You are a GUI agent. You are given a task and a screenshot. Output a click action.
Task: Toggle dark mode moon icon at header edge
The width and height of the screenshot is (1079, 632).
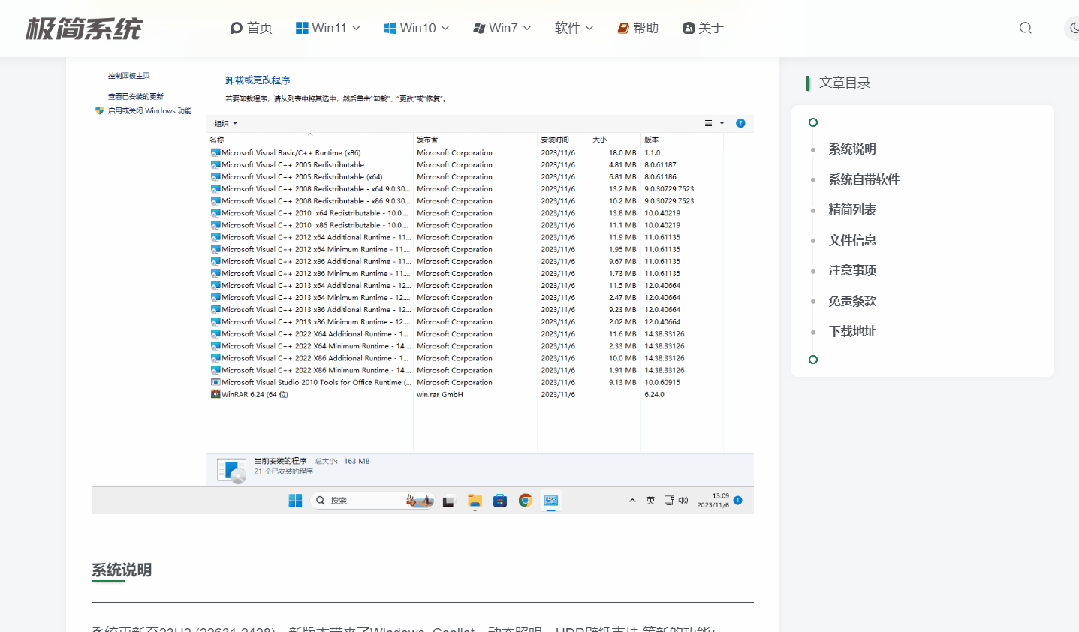(1073, 28)
